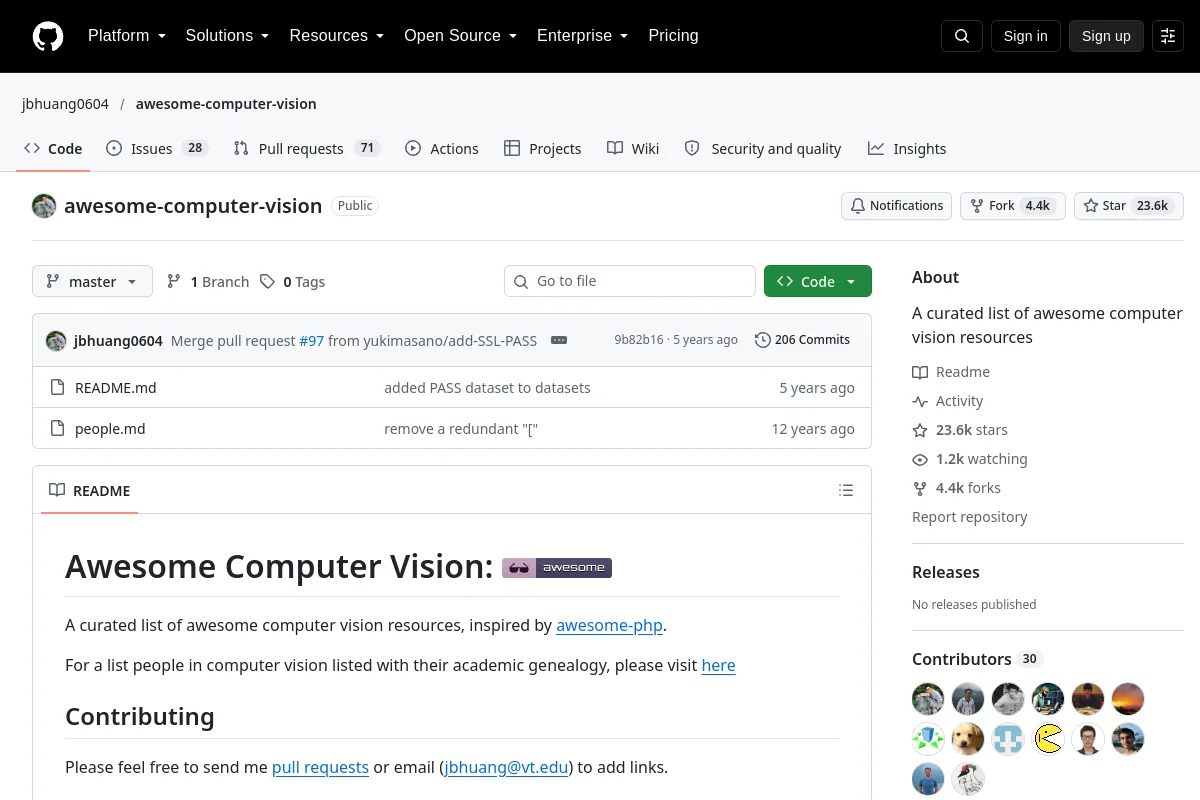Switch to the Projects tab
Viewport: 1200px width, 800px height.
543,148
